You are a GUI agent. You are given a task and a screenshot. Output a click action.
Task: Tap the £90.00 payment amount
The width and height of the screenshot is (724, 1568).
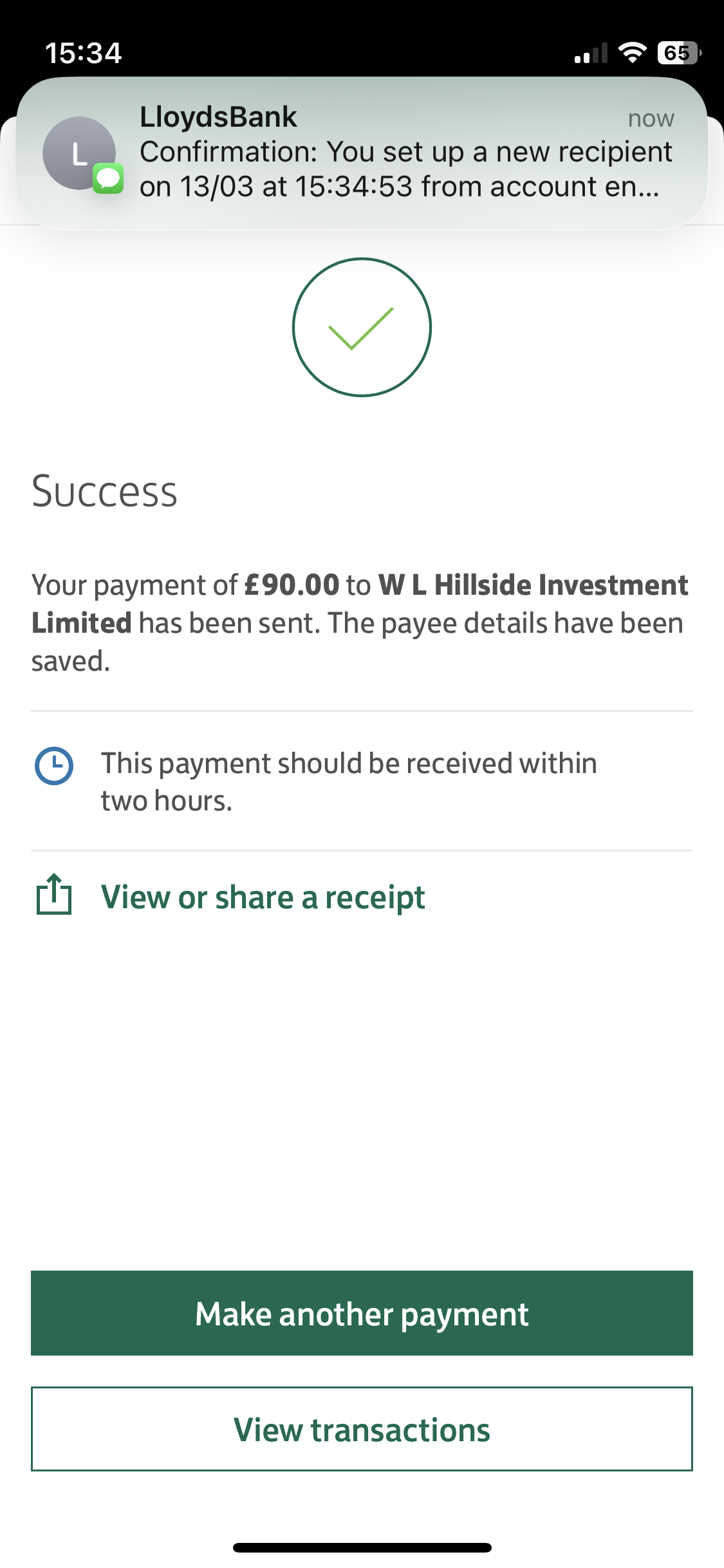click(292, 585)
